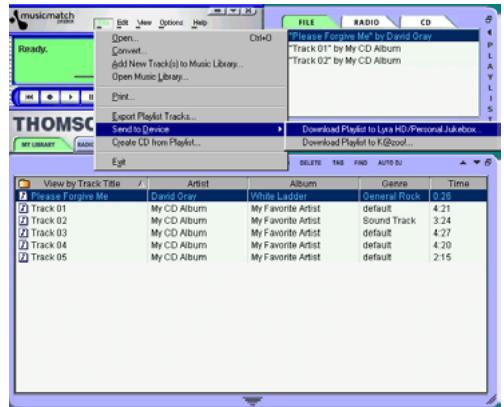
Task: Open the Options menu
Action: (171, 23)
